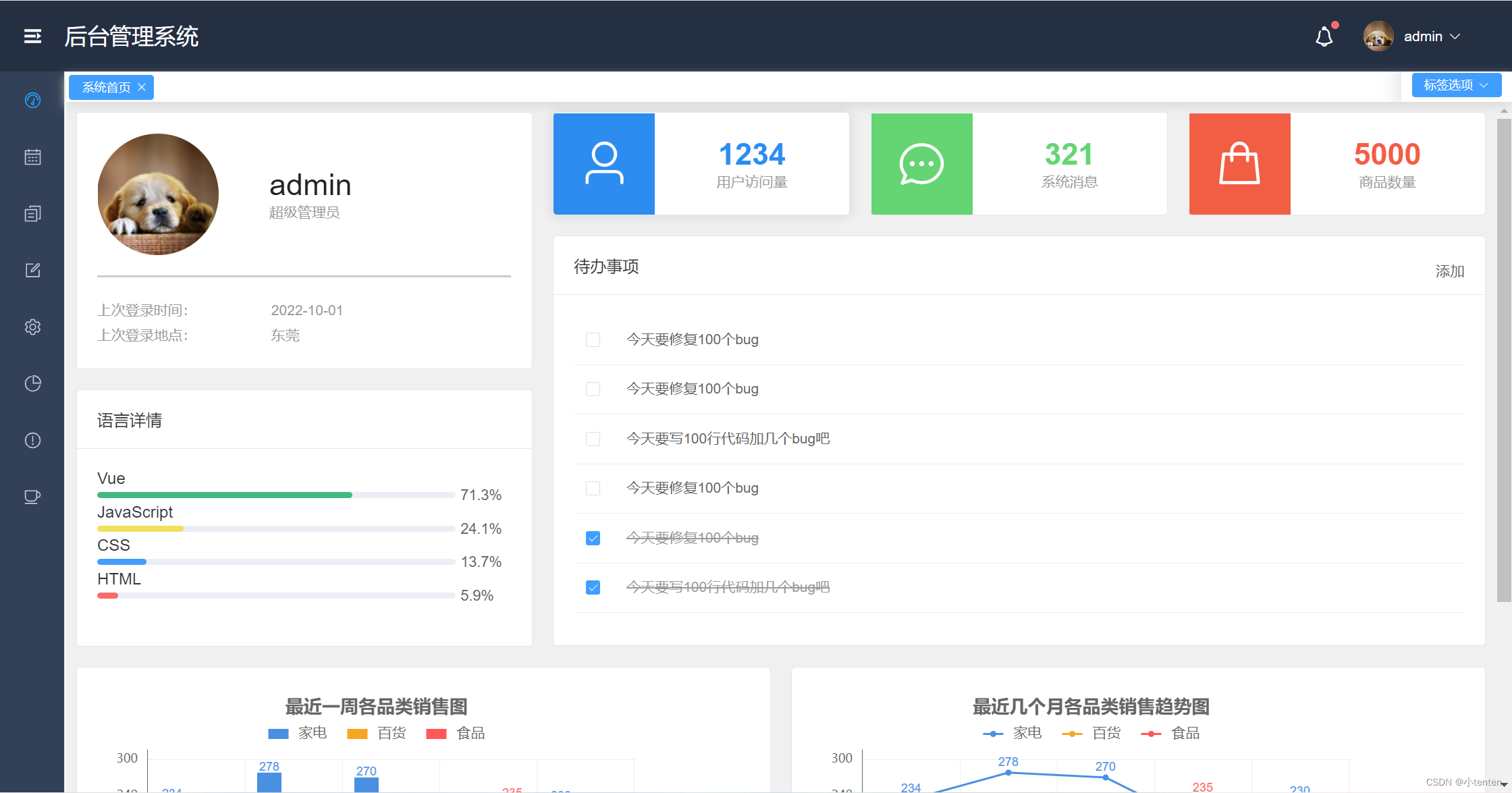This screenshot has width=1512, height=793.
Task: Click the JavaScript progress bar
Action: [x=276, y=528]
